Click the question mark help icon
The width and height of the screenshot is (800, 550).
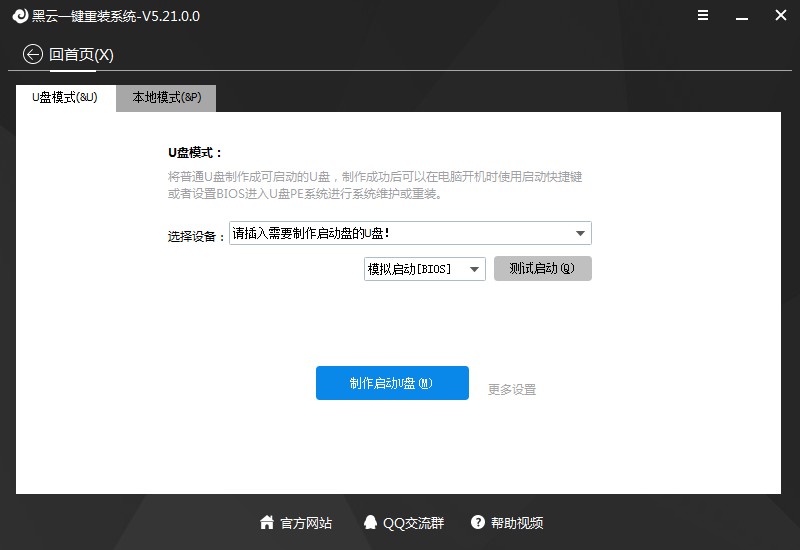[478, 523]
